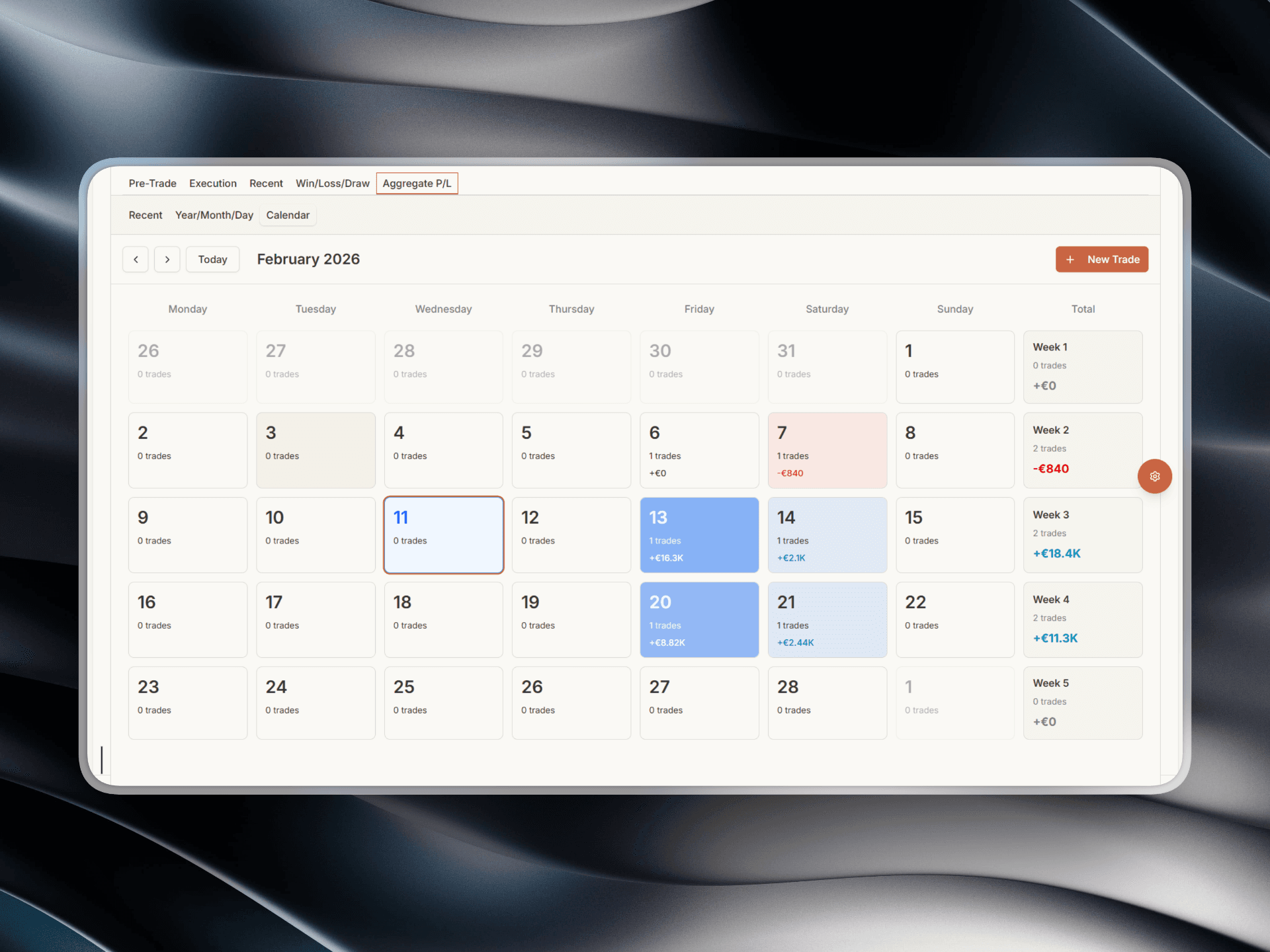This screenshot has width=1270, height=952.
Task: Open the Win/Loss/Draw view
Action: (x=333, y=183)
